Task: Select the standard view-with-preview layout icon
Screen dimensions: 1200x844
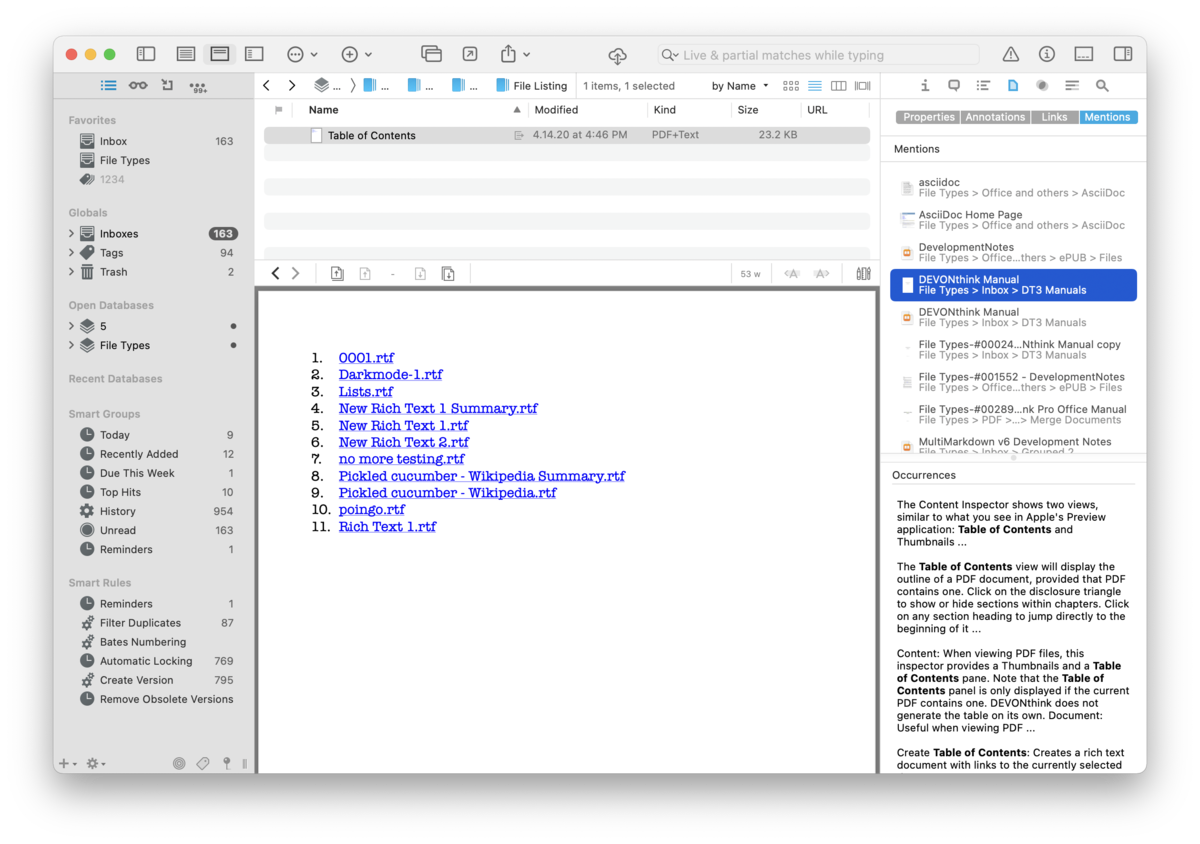Action: point(220,54)
